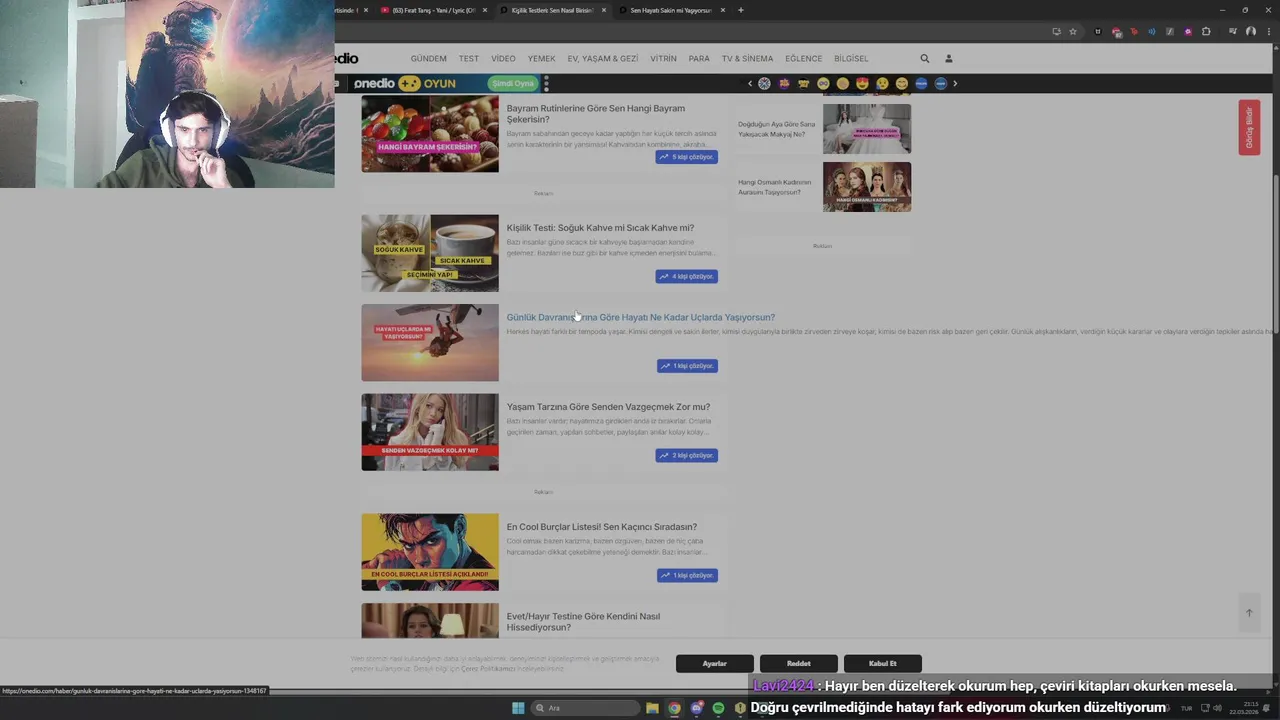Click the Kabul Et cookie button
This screenshot has height=720, width=1280.
(x=882, y=663)
